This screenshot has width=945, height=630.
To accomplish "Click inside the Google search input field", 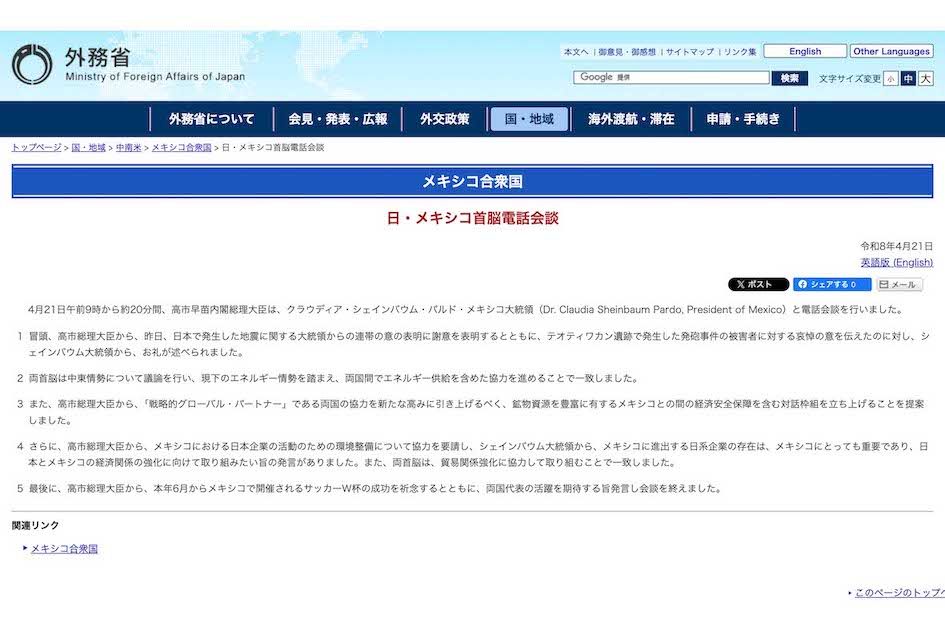I will point(670,76).
